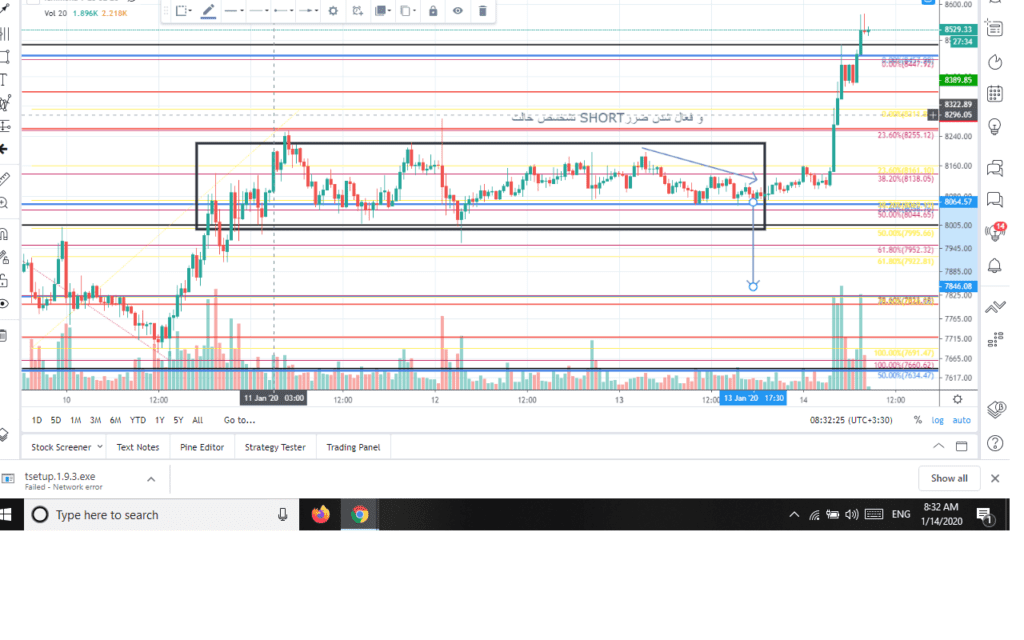The height and width of the screenshot is (640, 1024).
Task: Change line color with pencil color tool
Action: [x=209, y=11]
